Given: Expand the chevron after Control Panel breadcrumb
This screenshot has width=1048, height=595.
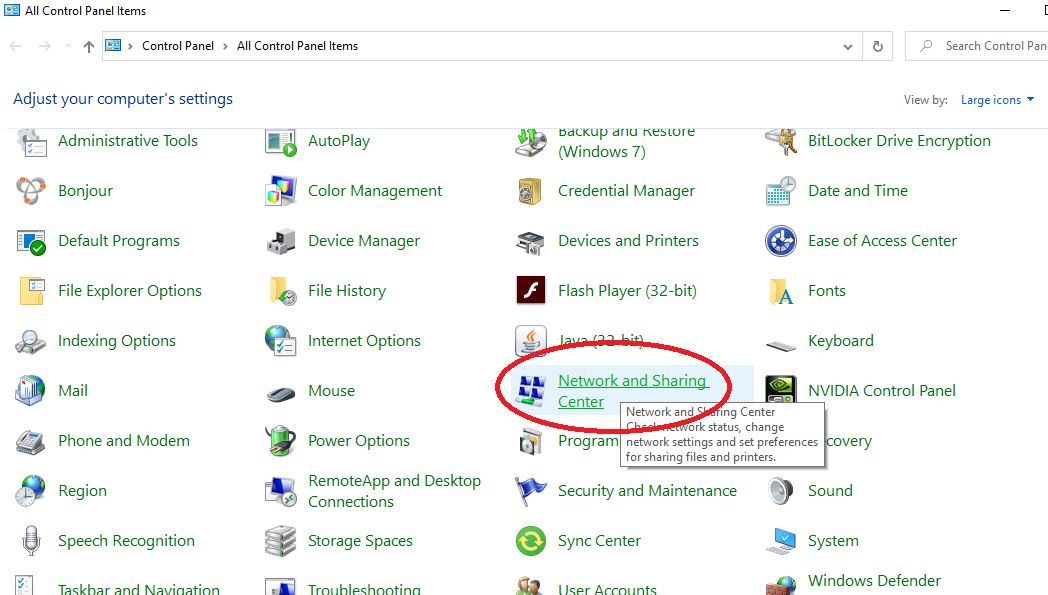Looking at the screenshot, I should (x=225, y=46).
